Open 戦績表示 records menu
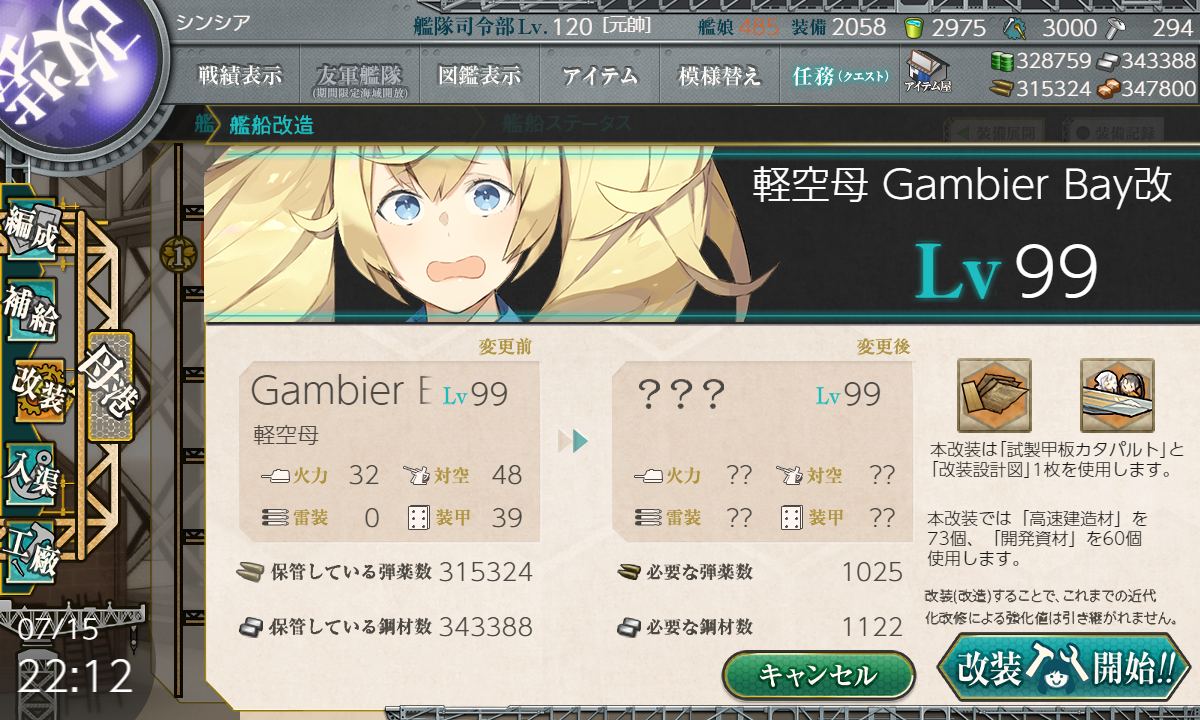Viewport: 1200px width, 720px height. 239,75
